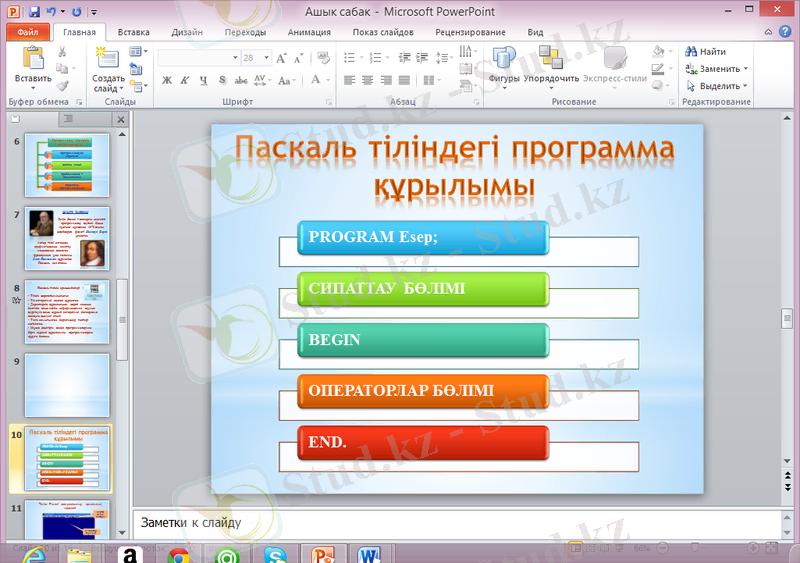
Task: Open the Фигуры shapes gallery
Action: (504, 60)
